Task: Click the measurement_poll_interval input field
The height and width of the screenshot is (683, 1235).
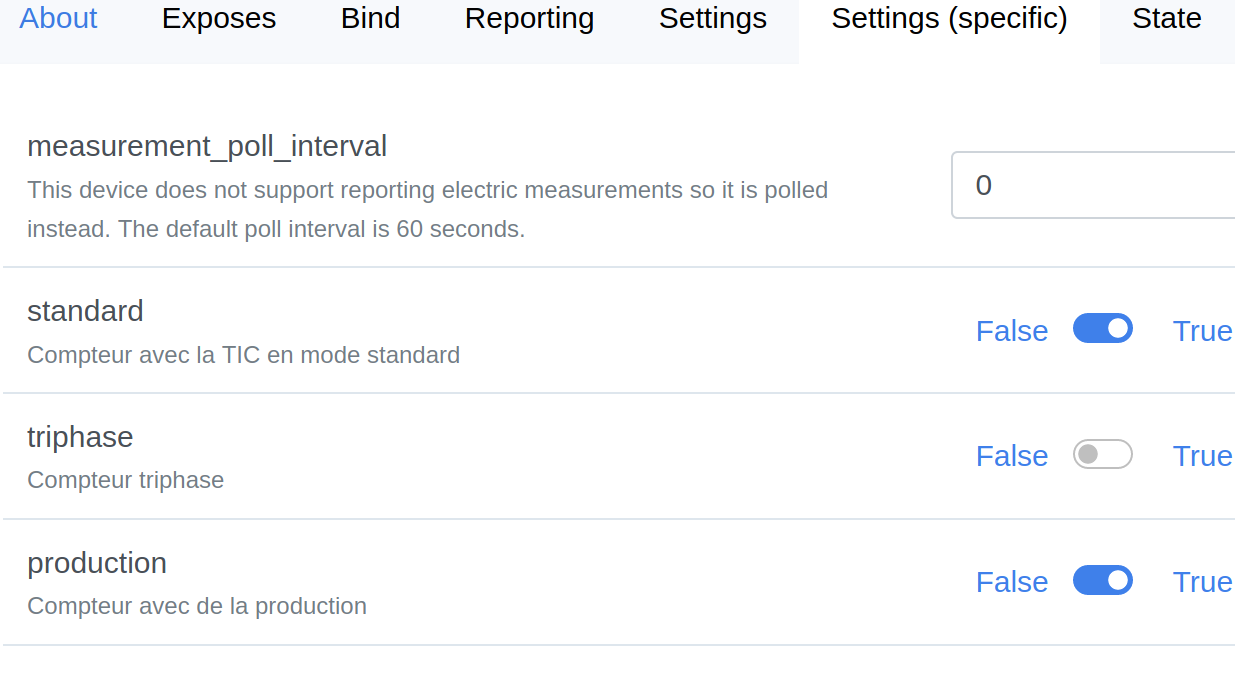Action: tap(1092, 185)
